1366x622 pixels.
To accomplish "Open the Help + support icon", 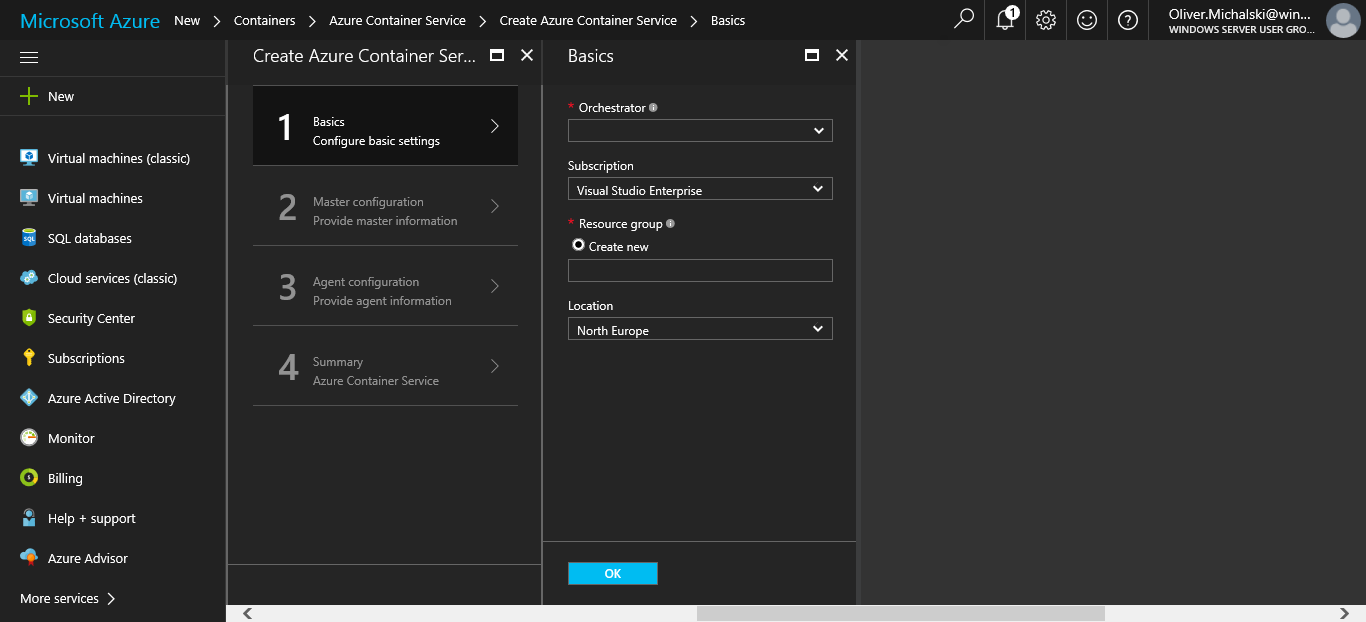I will click(x=29, y=518).
